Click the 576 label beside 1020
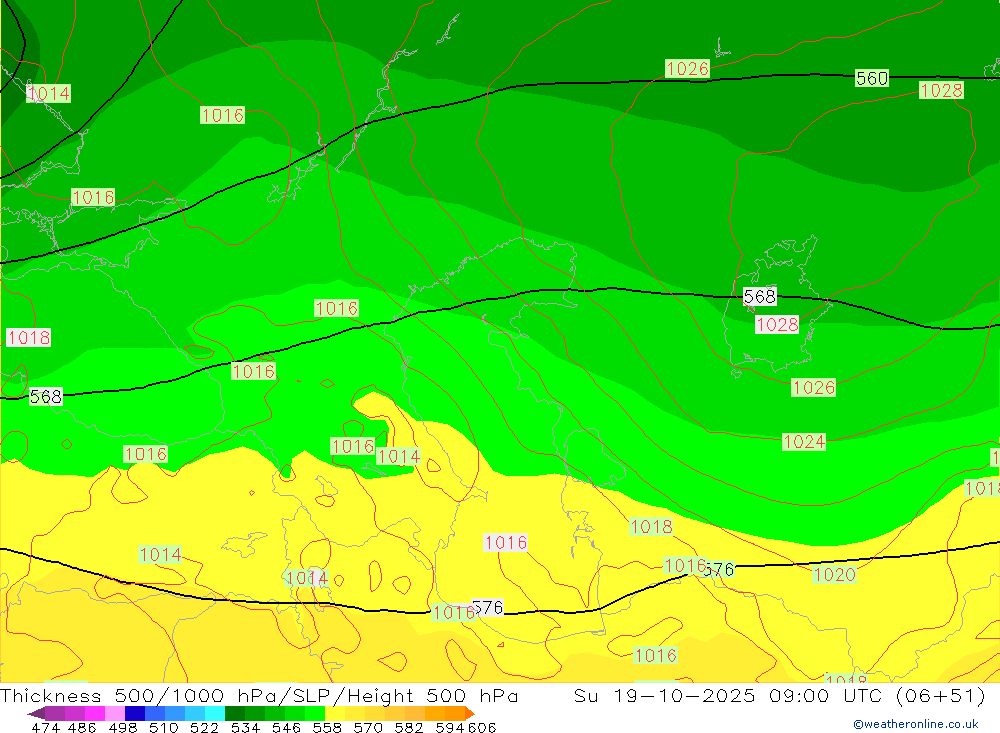1000x733 pixels. pos(719,569)
